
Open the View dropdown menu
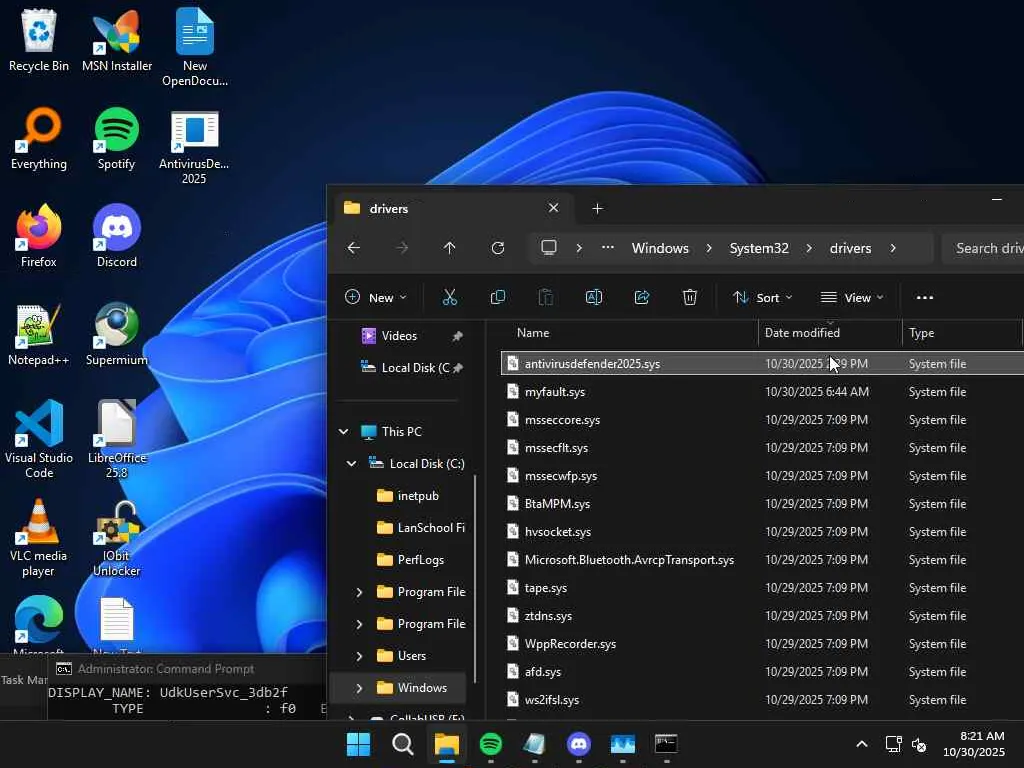click(852, 297)
